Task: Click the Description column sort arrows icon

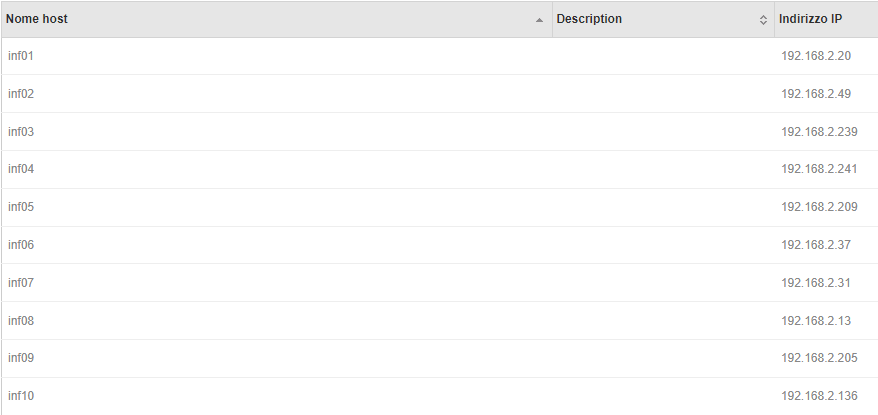Action: (763, 20)
